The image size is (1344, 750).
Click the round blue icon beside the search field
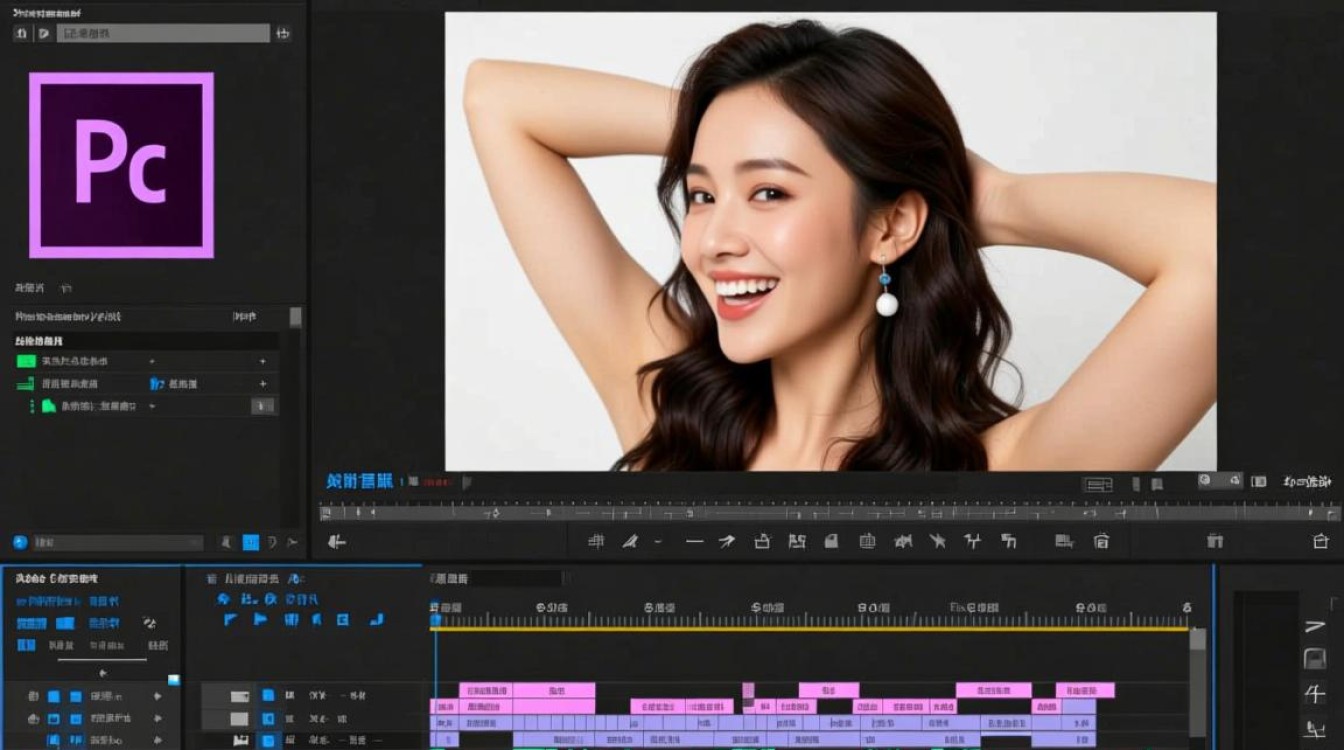pos(20,542)
